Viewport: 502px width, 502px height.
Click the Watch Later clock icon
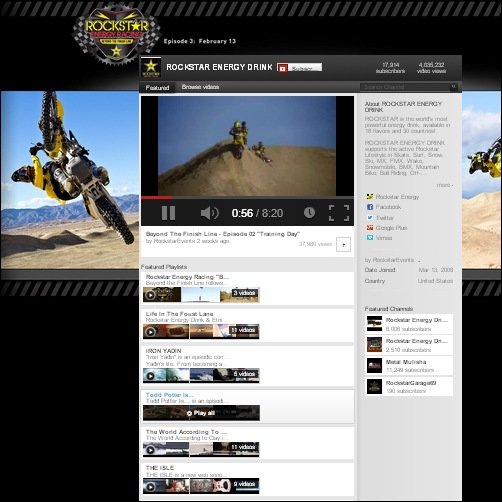click(309, 213)
